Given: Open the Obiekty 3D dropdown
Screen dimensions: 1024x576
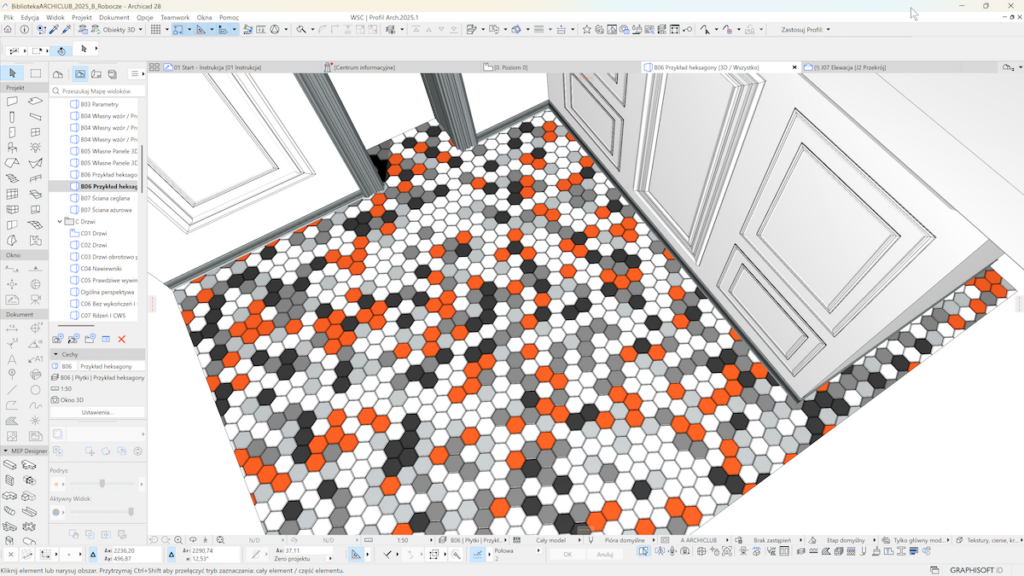Looking at the screenshot, I should coord(140,29).
